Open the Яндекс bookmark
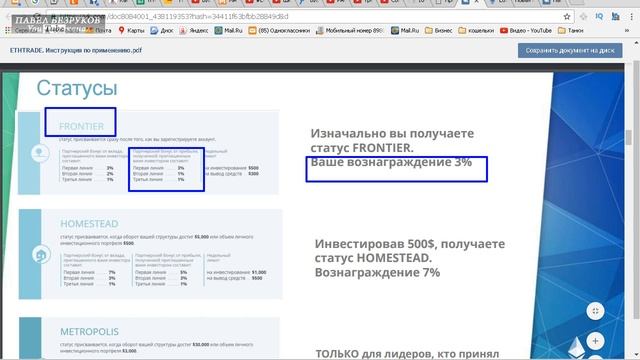Viewport: 640px width, 360px height. 194,31
